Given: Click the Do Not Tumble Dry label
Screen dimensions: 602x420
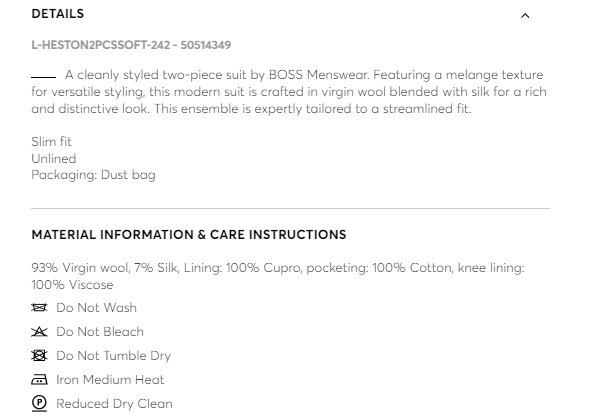Looking at the screenshot, I should click(x=114, y=356).
